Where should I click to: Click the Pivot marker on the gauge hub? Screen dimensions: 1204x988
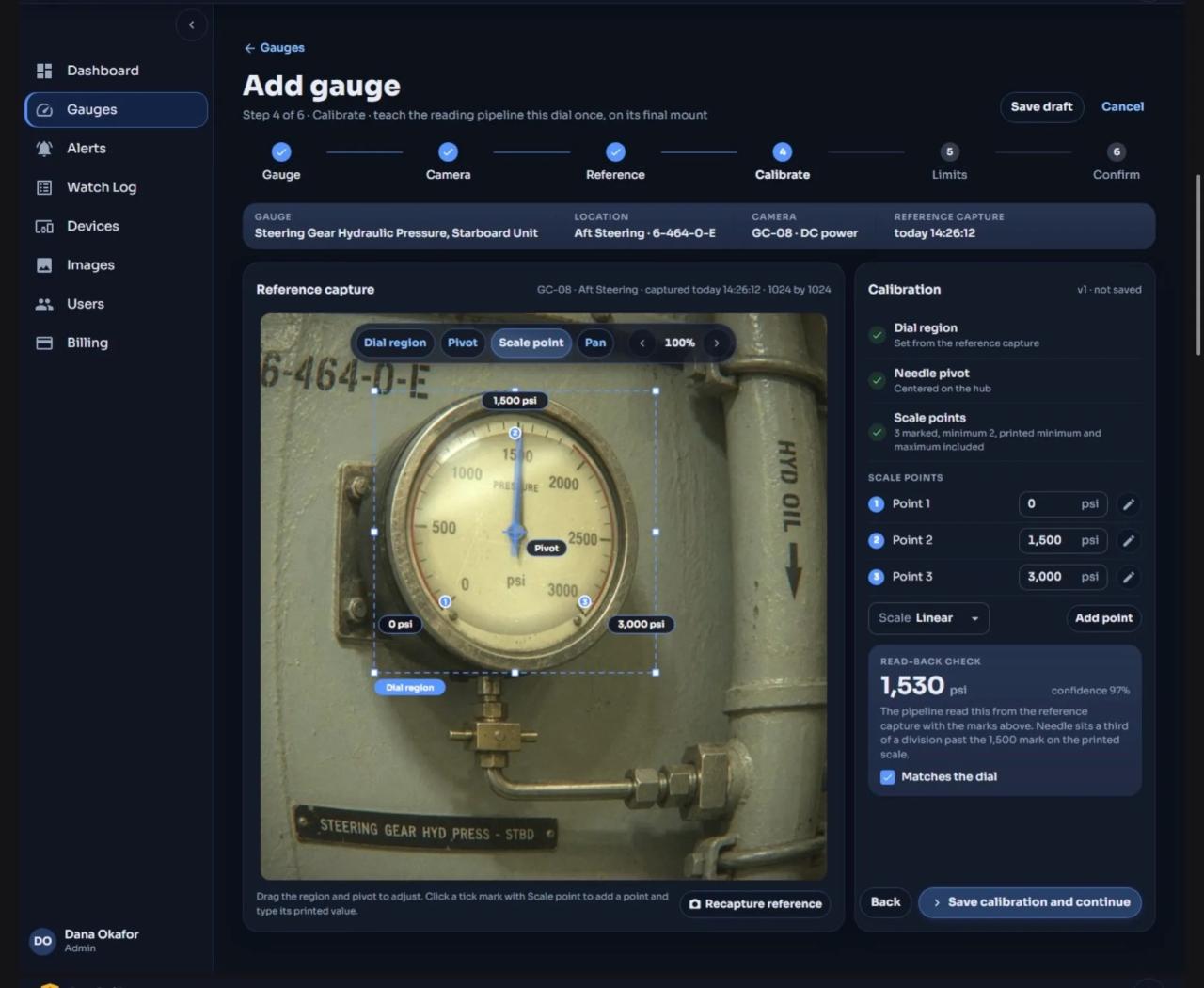point(515,533)
